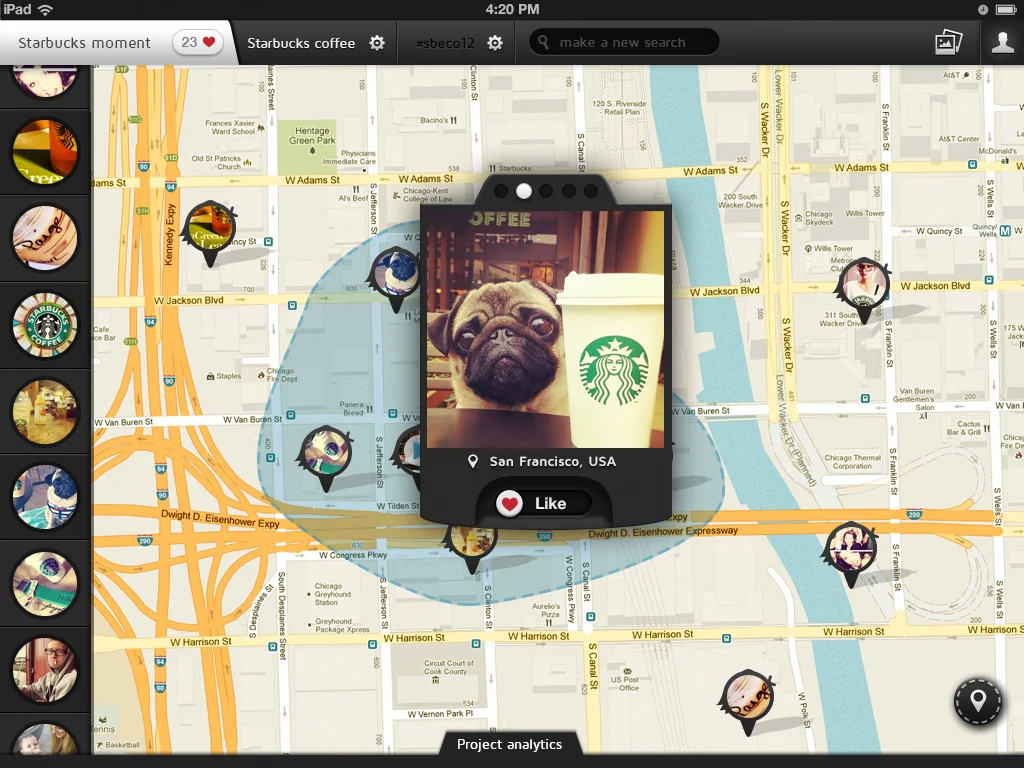Select woman with glasses map pin
1024x768 pixels.
point(863,287)
